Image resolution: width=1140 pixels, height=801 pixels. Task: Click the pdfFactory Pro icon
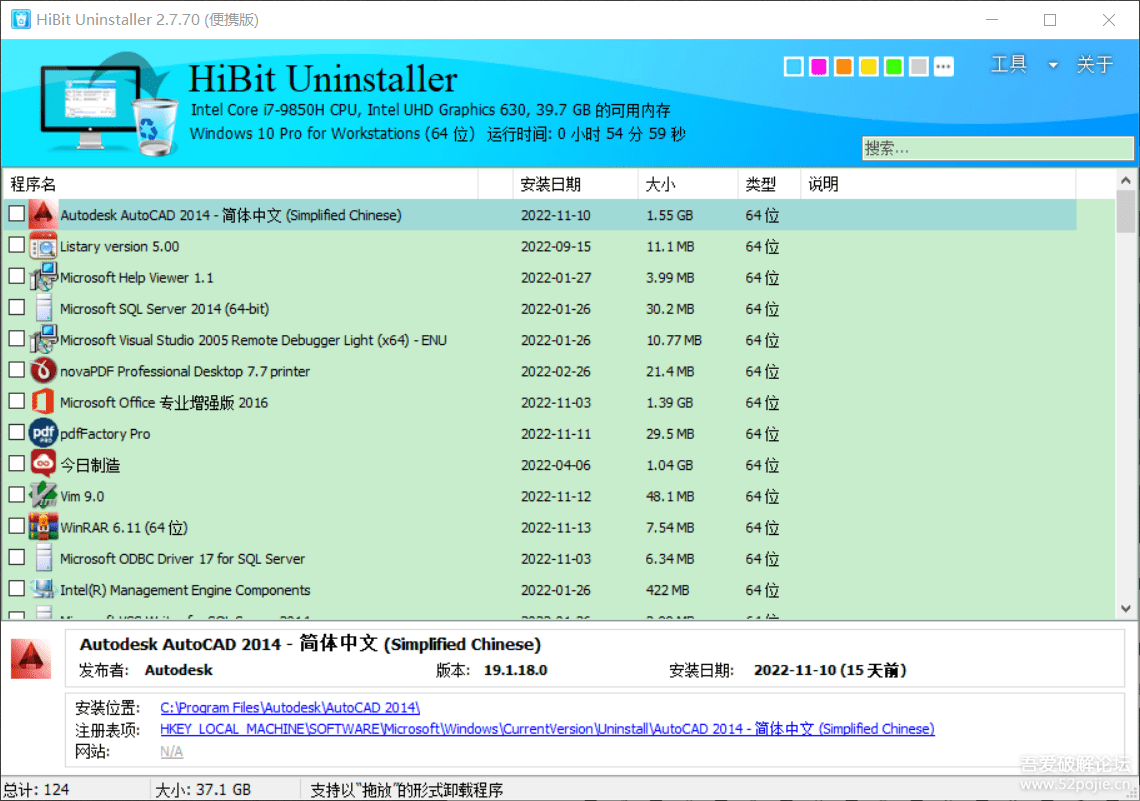click(x=43, y=433)
